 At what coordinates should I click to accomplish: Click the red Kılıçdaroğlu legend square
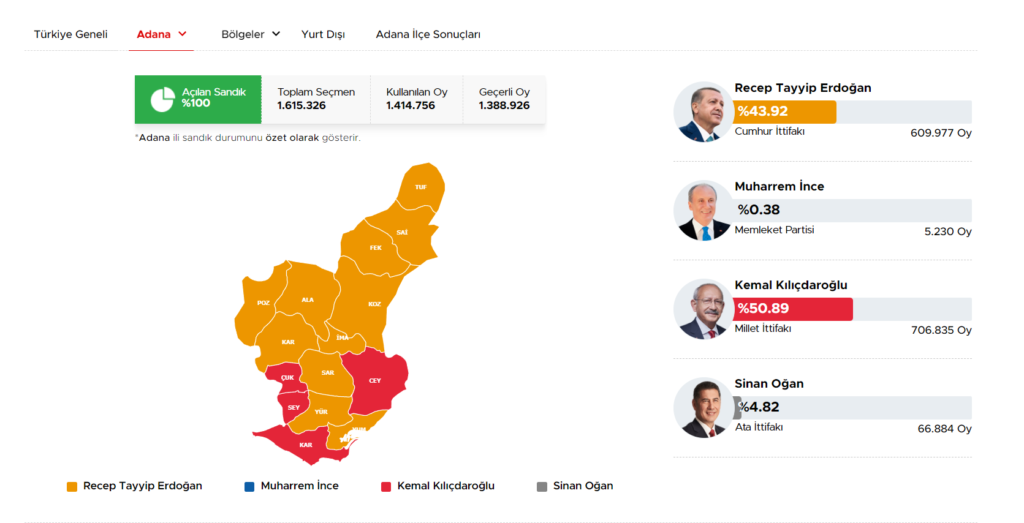click(x=386, y=487)
